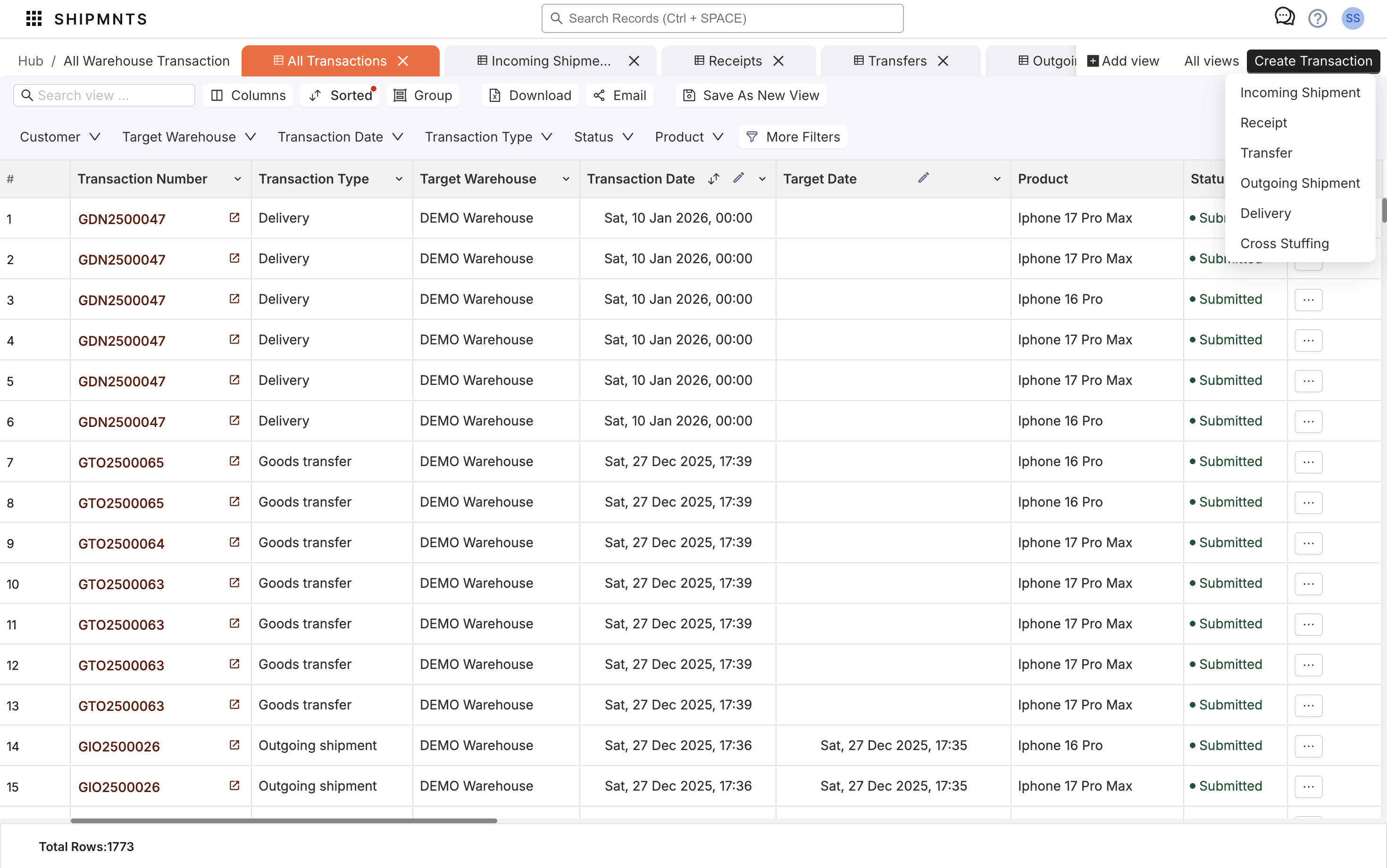Open row 10 GTO2500063 external link icon
This screenshot has height=868, width=1387.
coord(234,583)
